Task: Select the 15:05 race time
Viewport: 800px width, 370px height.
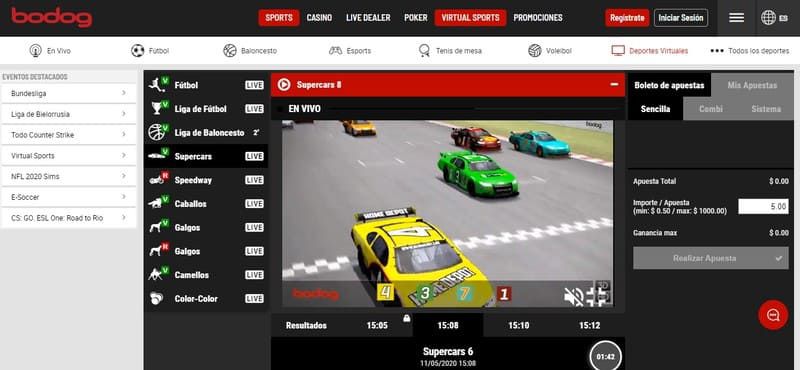Action: (x=377, y=325)
